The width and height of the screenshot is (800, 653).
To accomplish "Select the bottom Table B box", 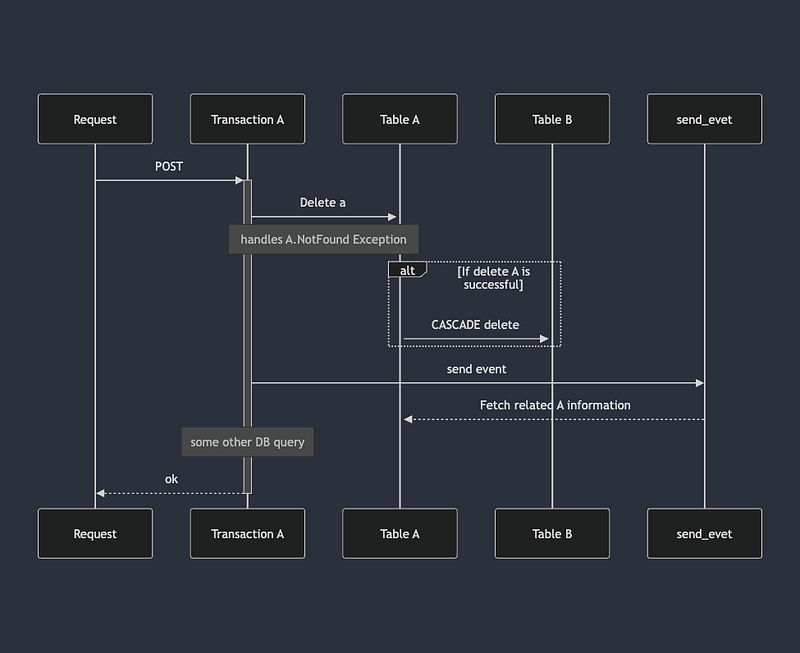I will pyautogui.click(x=552, y=534).
